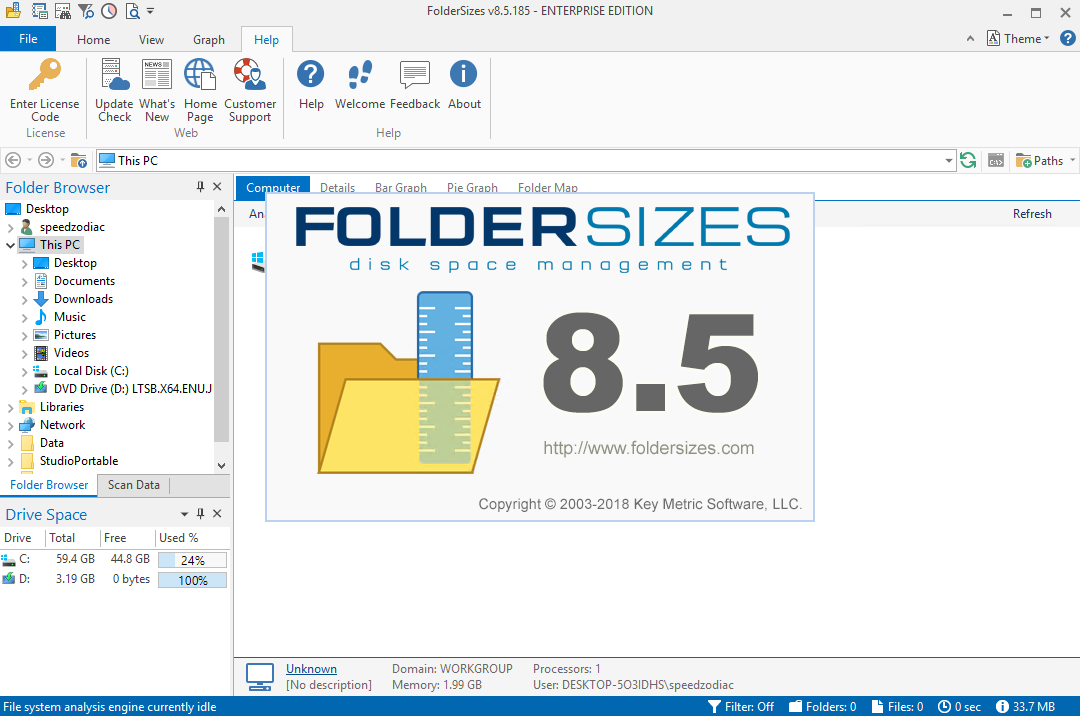Viewport: 1080px width, 716px height.
Task: Expand the Documents tree node
Action: pyautogui.click(x=24, y=282)
